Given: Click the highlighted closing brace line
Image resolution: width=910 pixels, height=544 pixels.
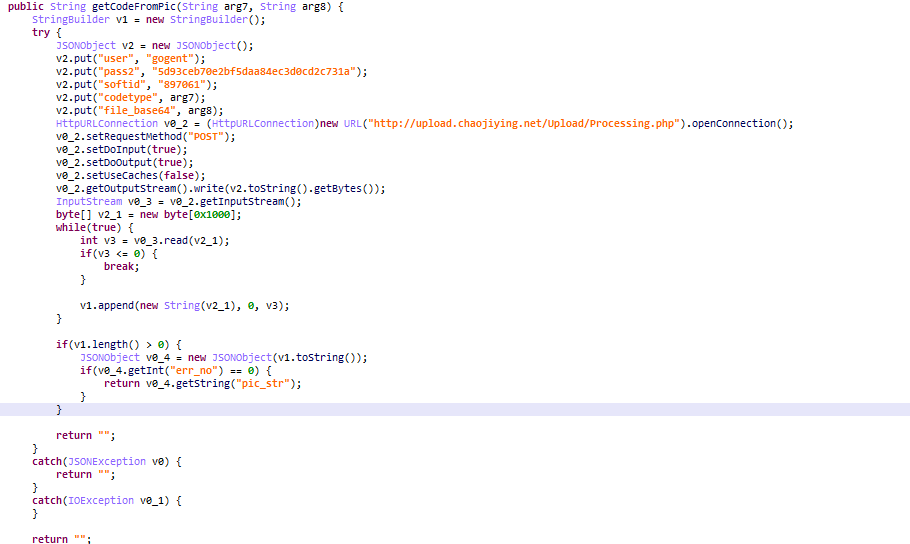Looking at the screenshot, I should tap(455, 410).
